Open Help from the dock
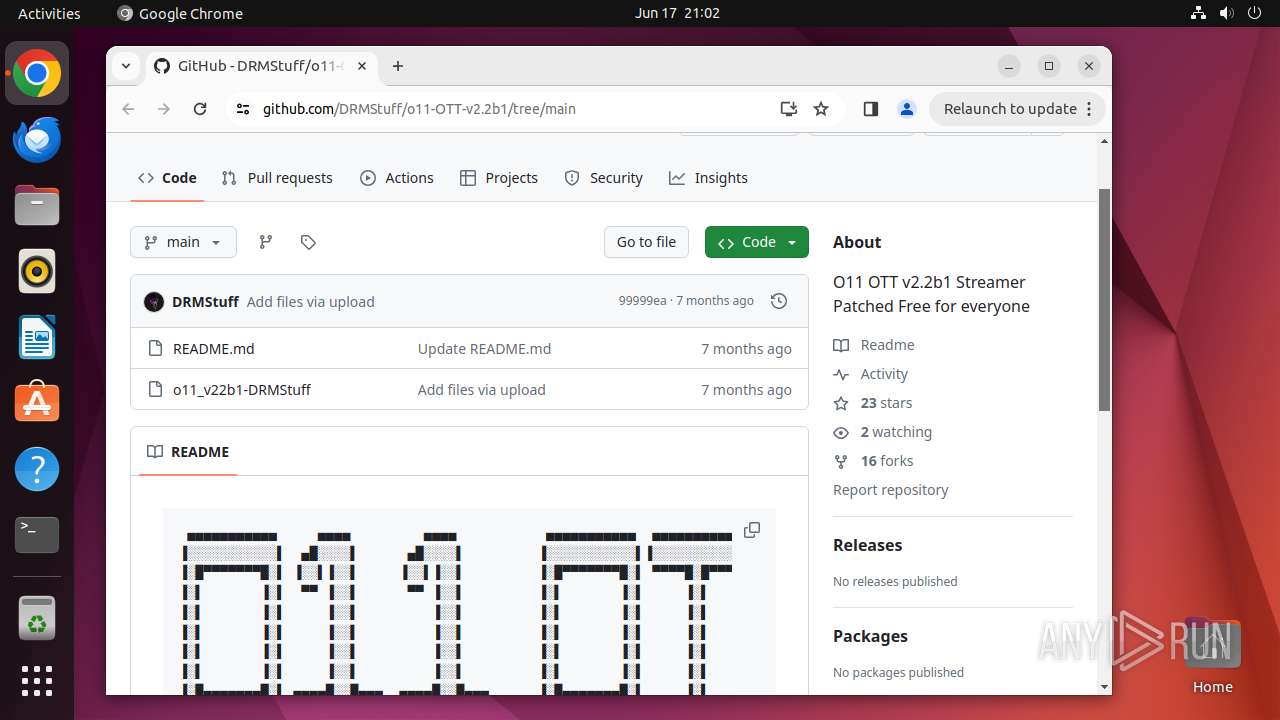The width and height of the screenshot is (1280, 720). click(x=37, y=469)
